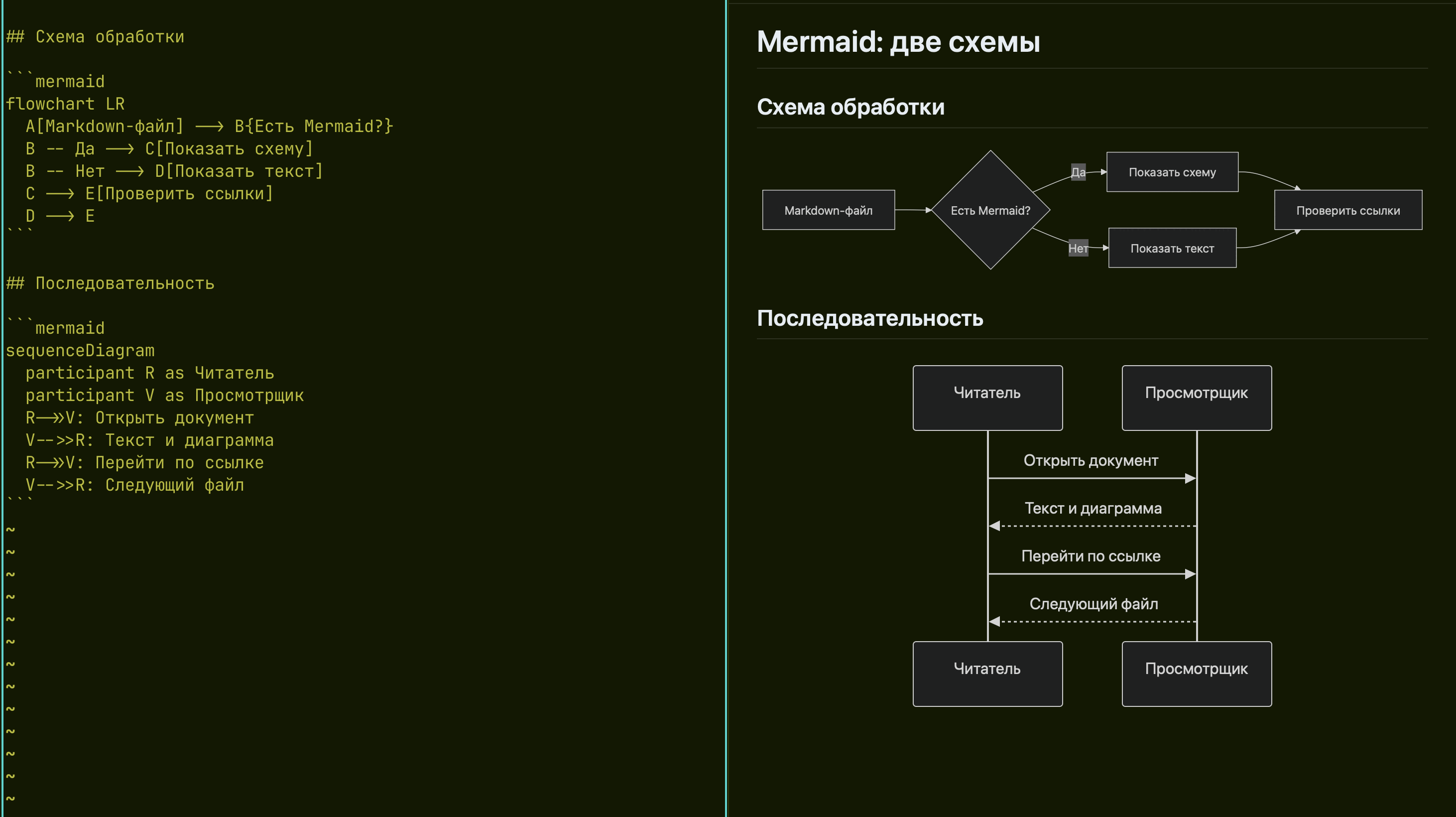The image size is (1456, 817).
Task: Click the '## Схема обработки' heading line in editor
Action: click(x=95, y=37)
